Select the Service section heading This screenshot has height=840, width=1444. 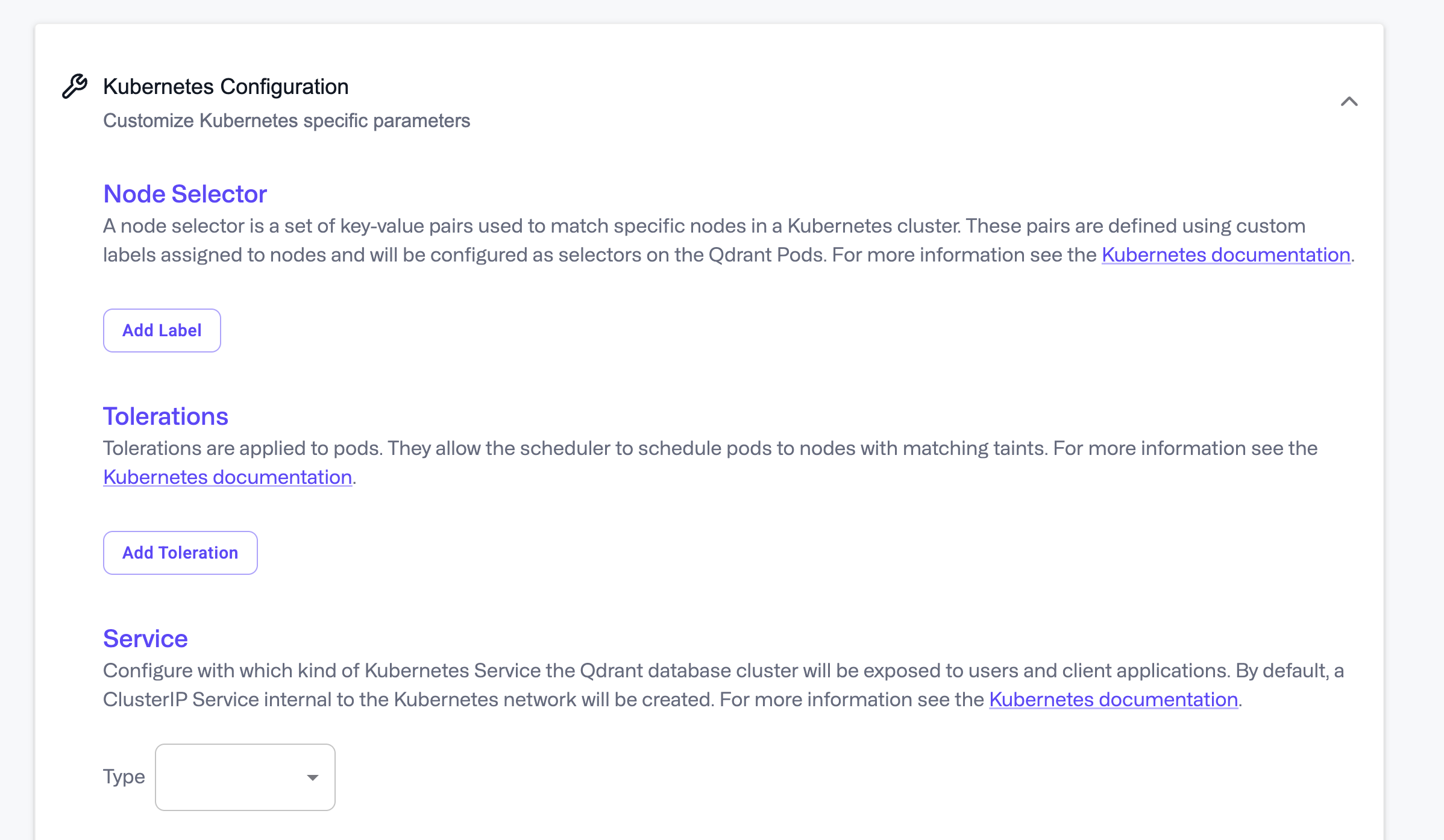click(145, 638)
